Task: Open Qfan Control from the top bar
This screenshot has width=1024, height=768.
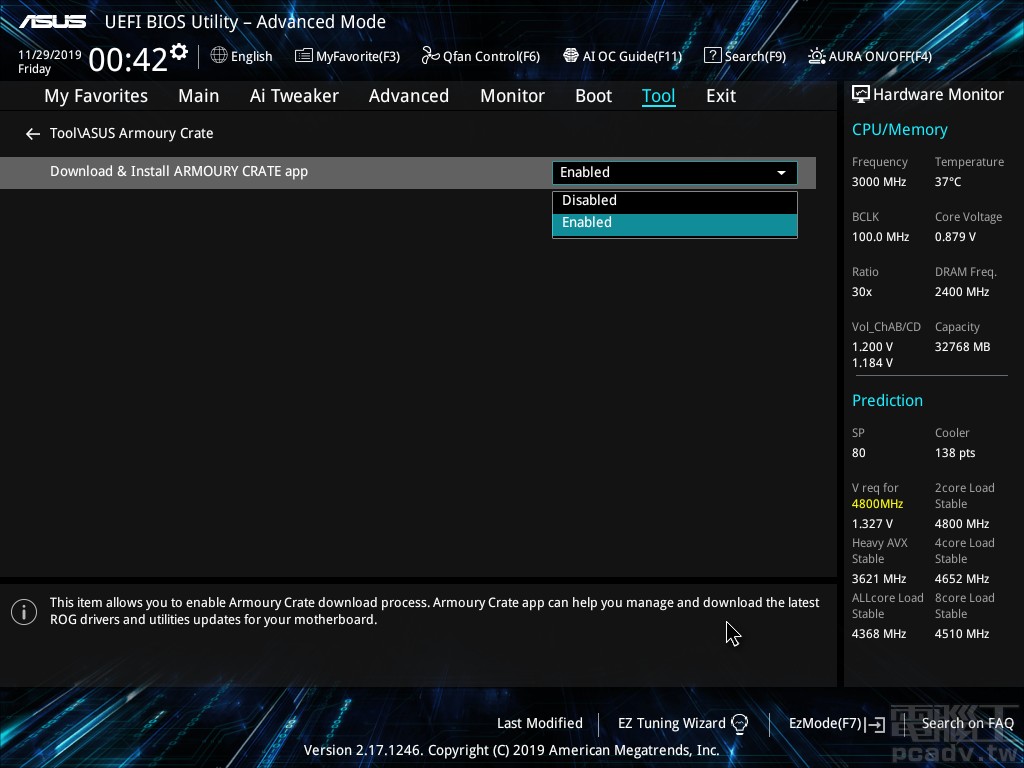Action: tap(480, 56)
